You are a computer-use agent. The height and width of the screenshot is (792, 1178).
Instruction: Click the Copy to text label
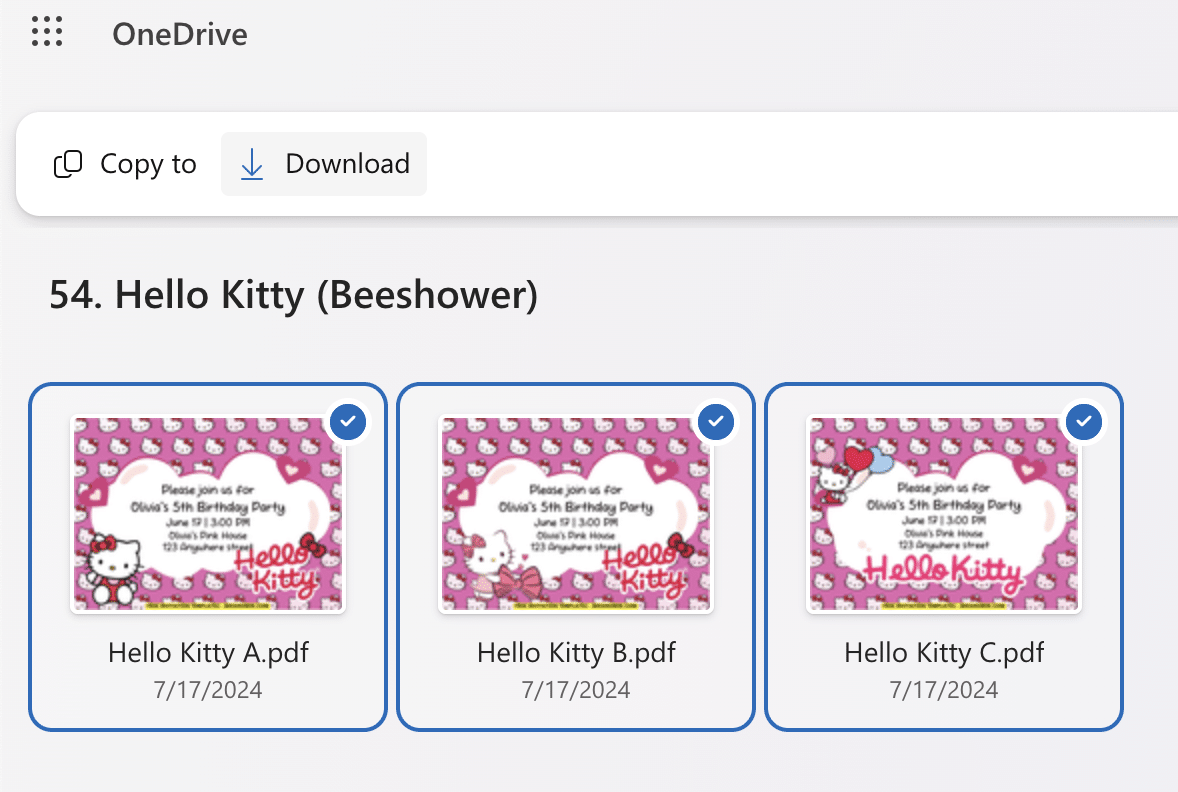pyautogui.click(x=148, y=164)
